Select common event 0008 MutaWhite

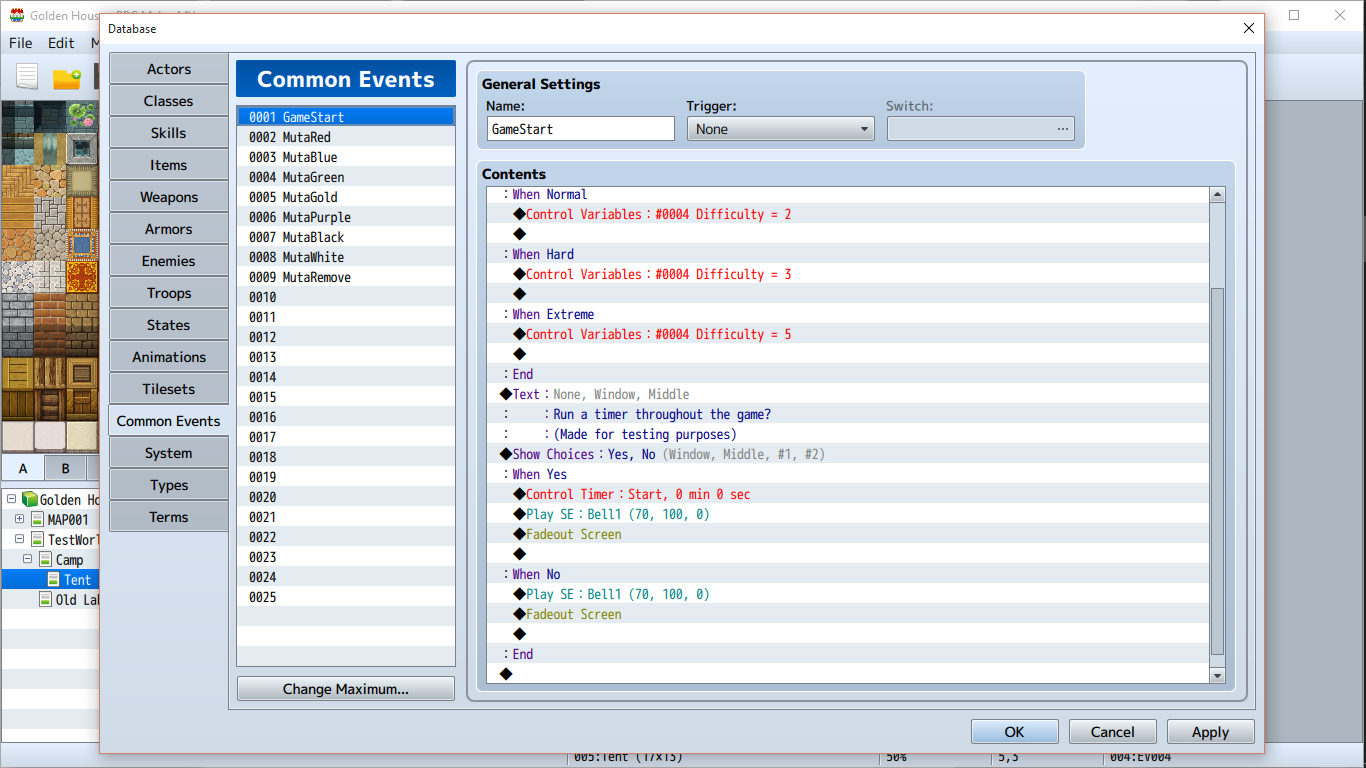pos(346,257)
